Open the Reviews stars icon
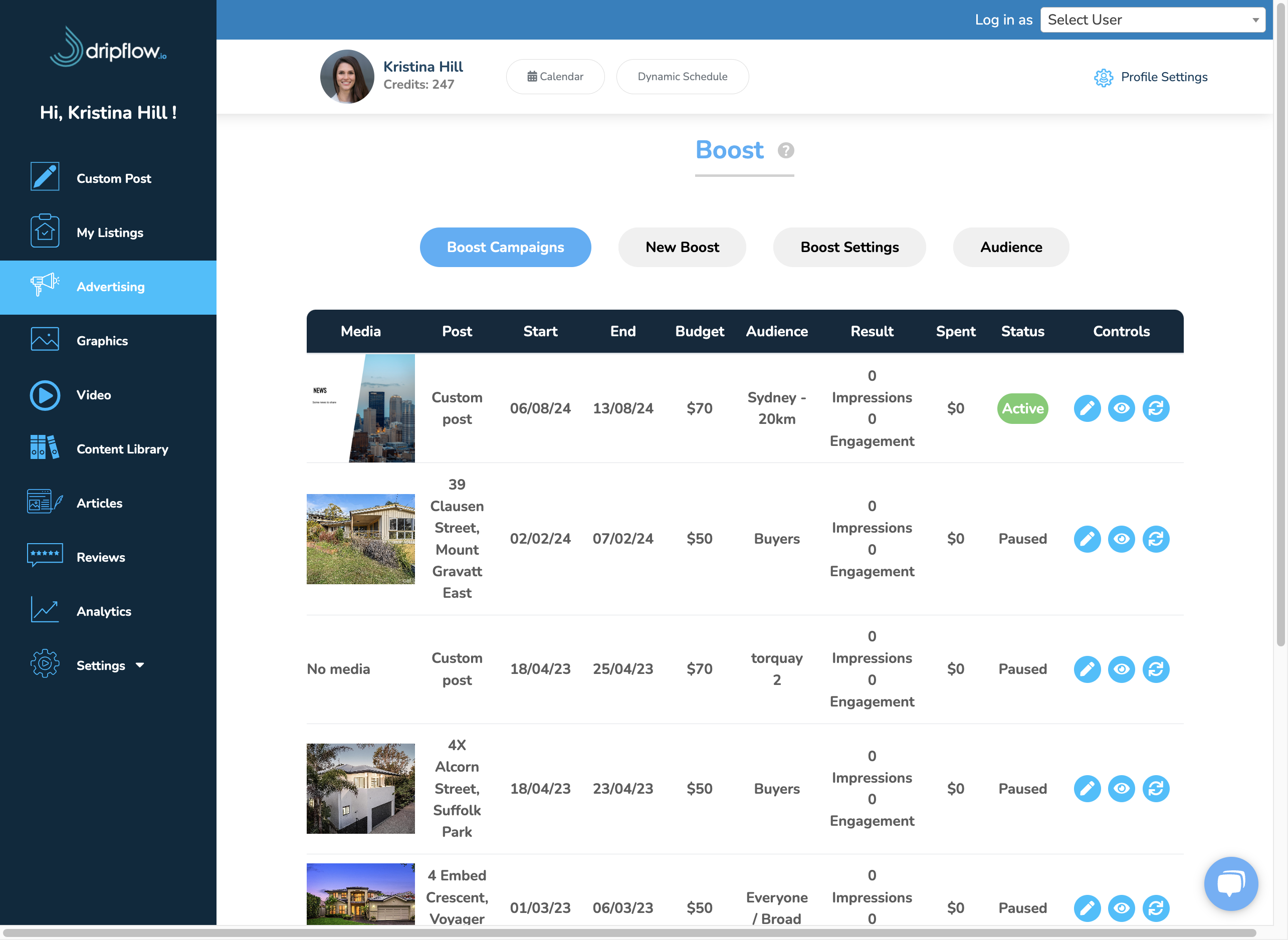 click(45, 555)
